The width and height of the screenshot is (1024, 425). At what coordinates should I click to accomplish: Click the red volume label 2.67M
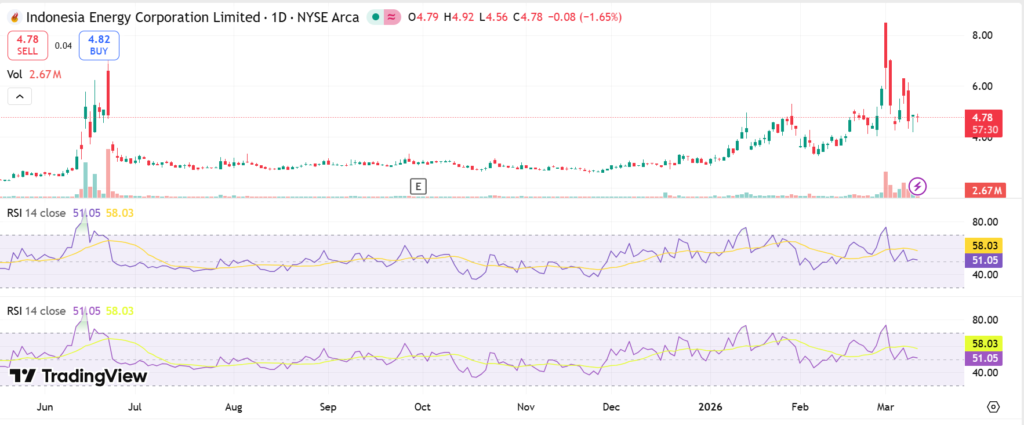pos(981,191)
